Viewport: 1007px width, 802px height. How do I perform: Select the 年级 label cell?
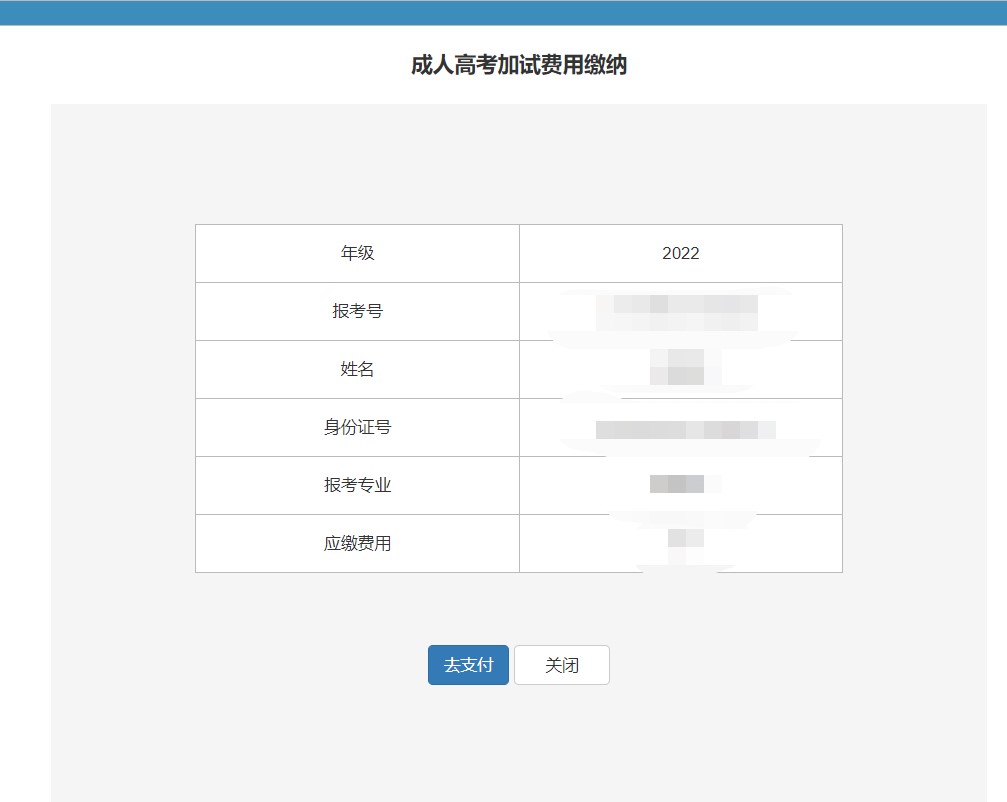point(357,253)
